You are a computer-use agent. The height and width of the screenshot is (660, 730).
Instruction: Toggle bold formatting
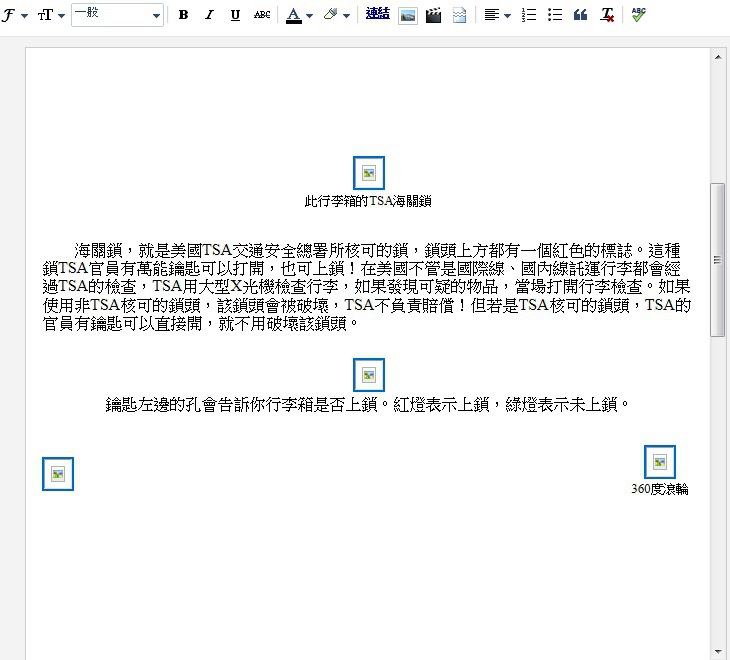point(183,15)
